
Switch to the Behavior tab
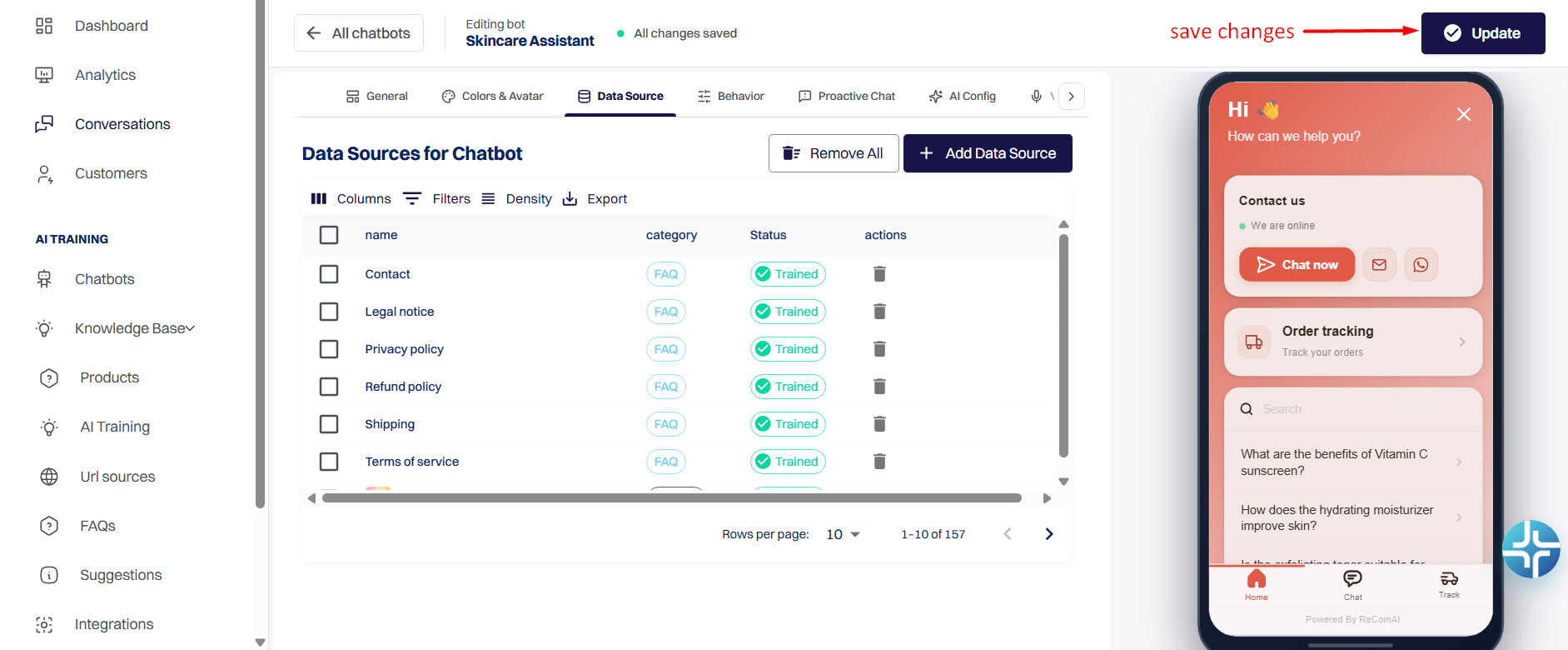(731, 97)
